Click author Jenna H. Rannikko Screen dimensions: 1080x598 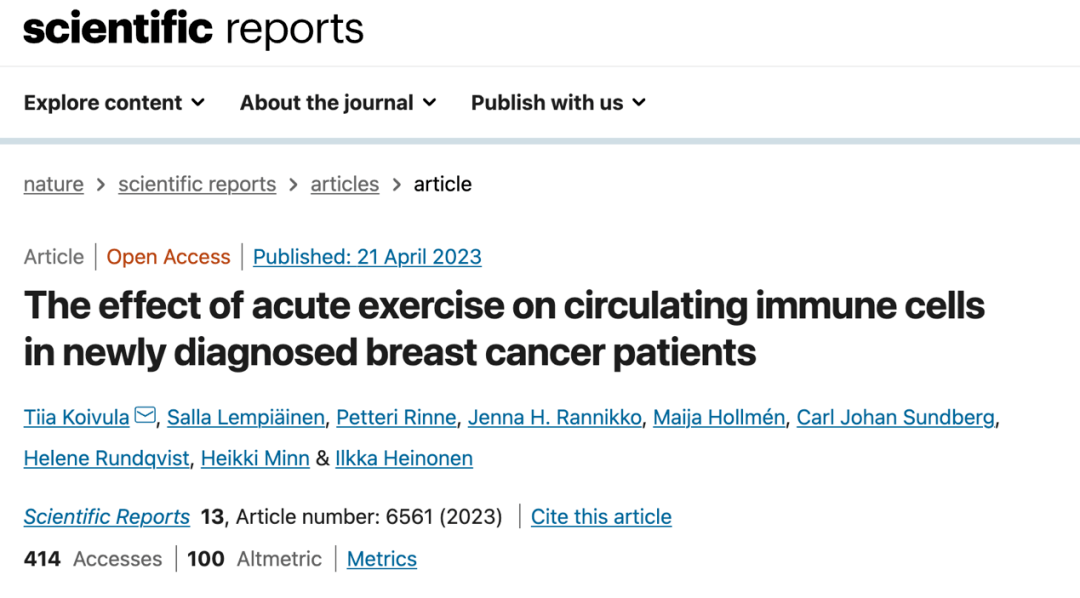pyautogui.click(x=554, y=417)
